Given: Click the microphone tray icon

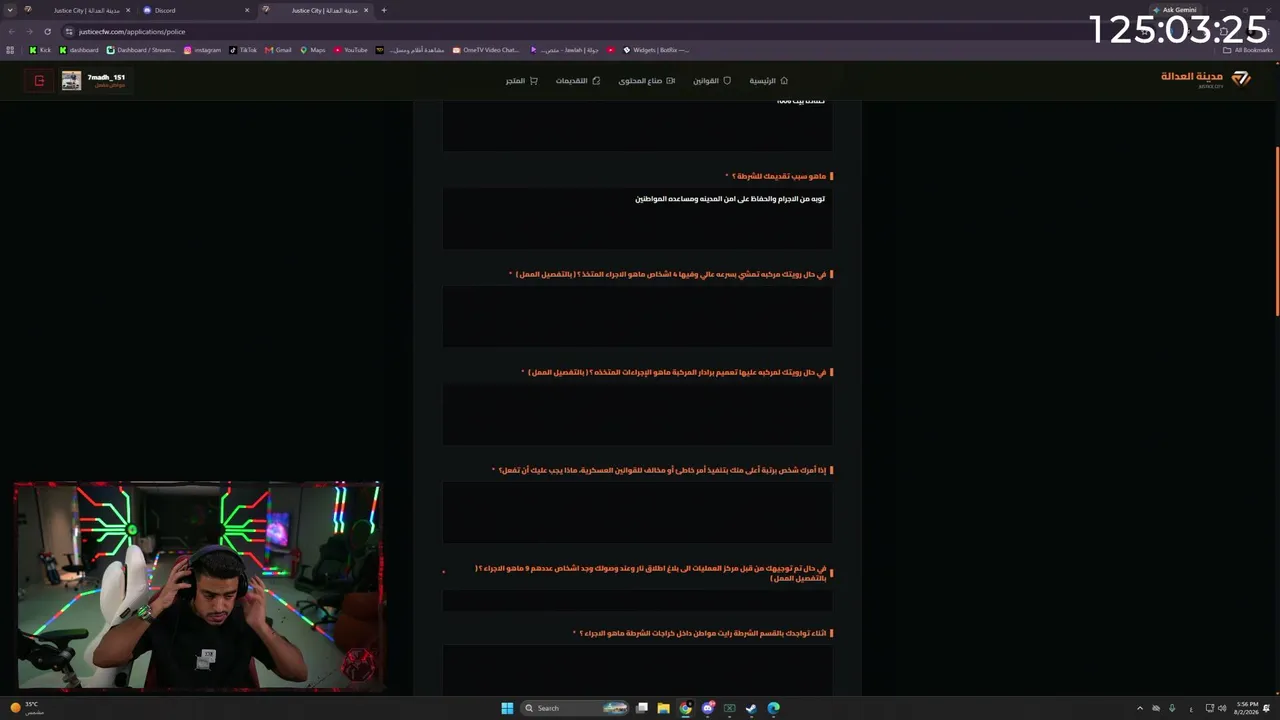Looking at the screenshot, I should (x=1172, y=708).
